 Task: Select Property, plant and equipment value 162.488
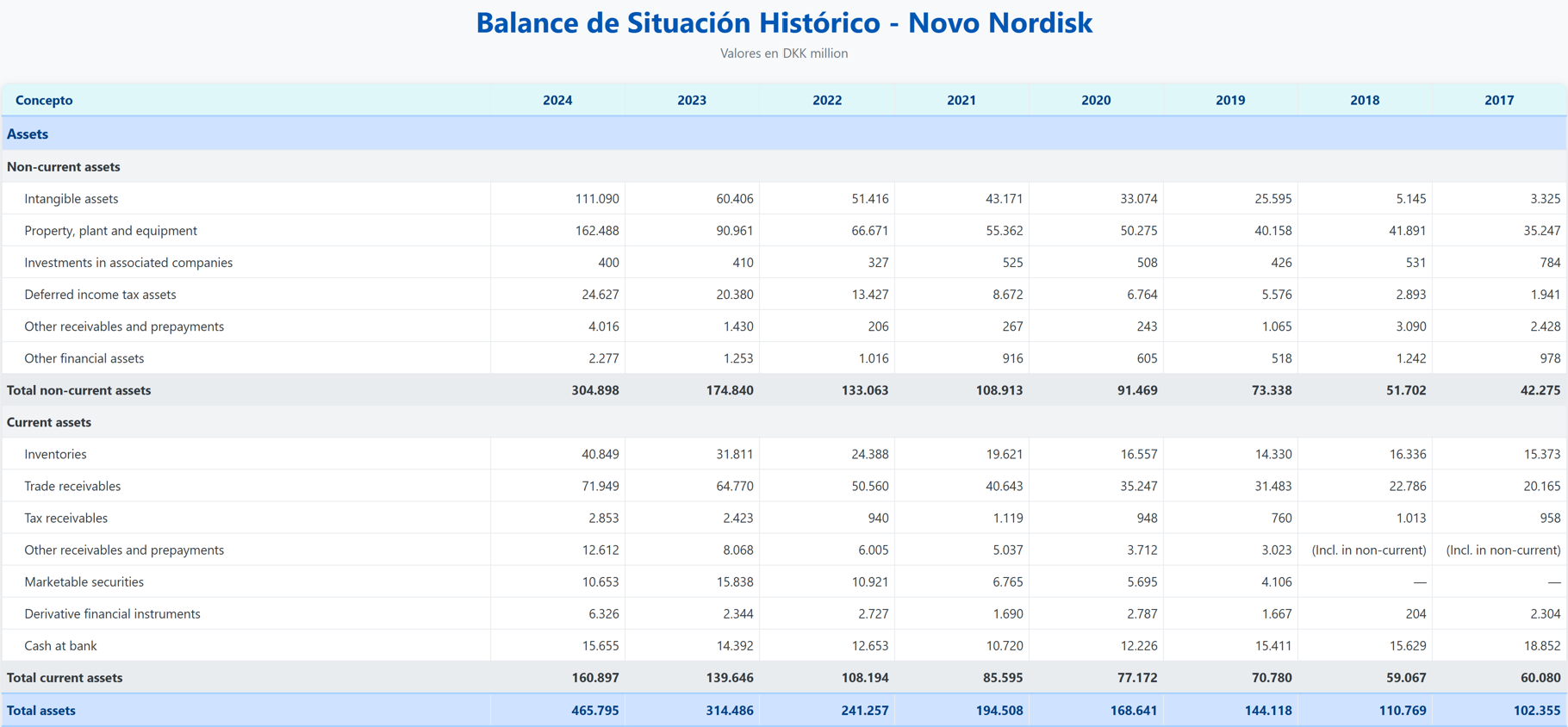pyautogui.click(x=597, y=230)
